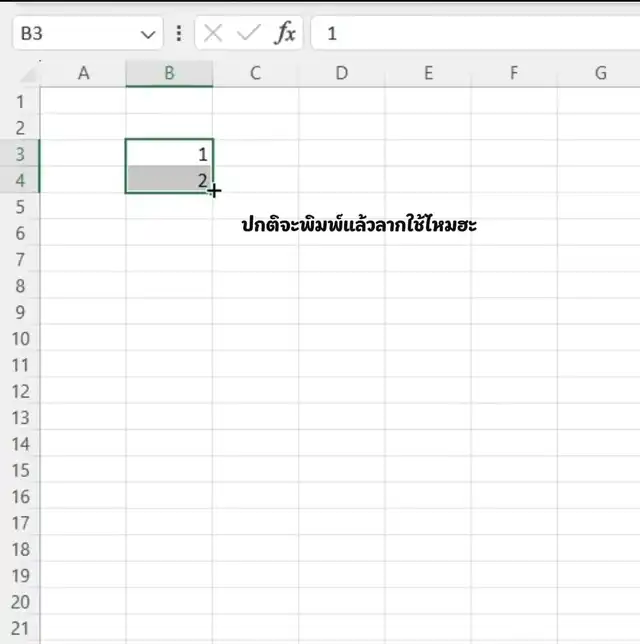Click the Cancel X icon in formula bar
Screen dimensions: 640x644
pos(212,33)
